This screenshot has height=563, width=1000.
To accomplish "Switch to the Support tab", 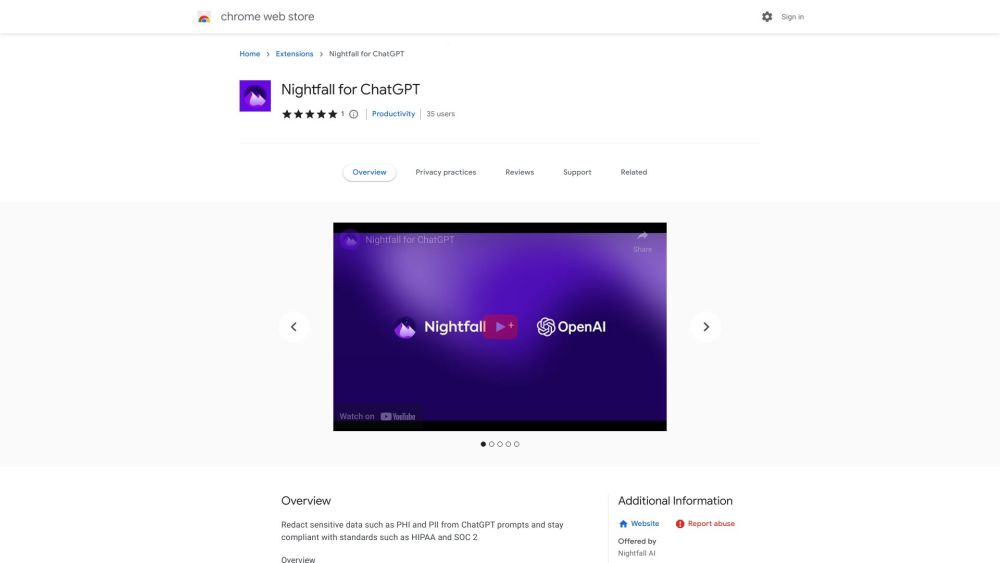I will pyautogui.click(x=577, y=172).
